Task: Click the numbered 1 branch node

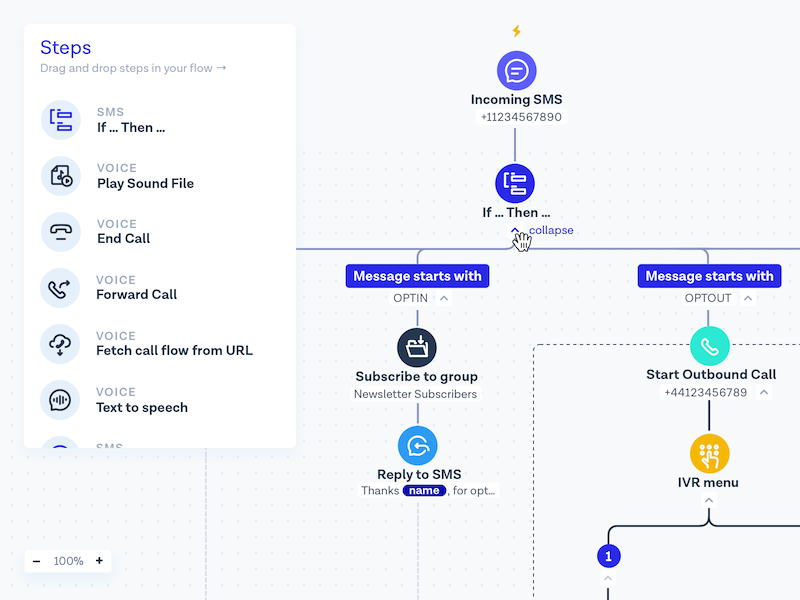Action: (x=609, y=555)
